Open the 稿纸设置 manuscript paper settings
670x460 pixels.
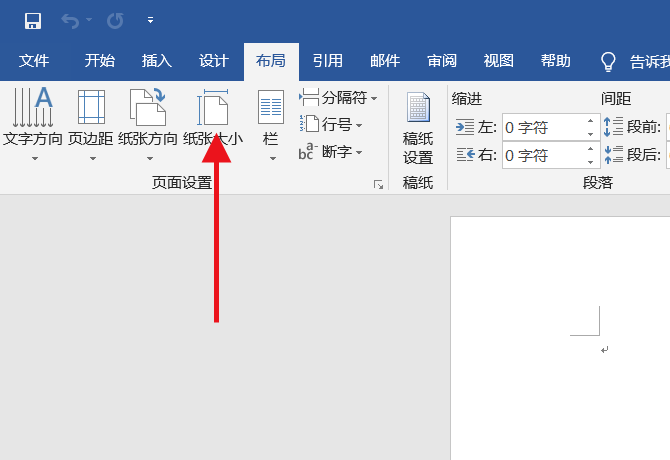[x=418, y=128]
